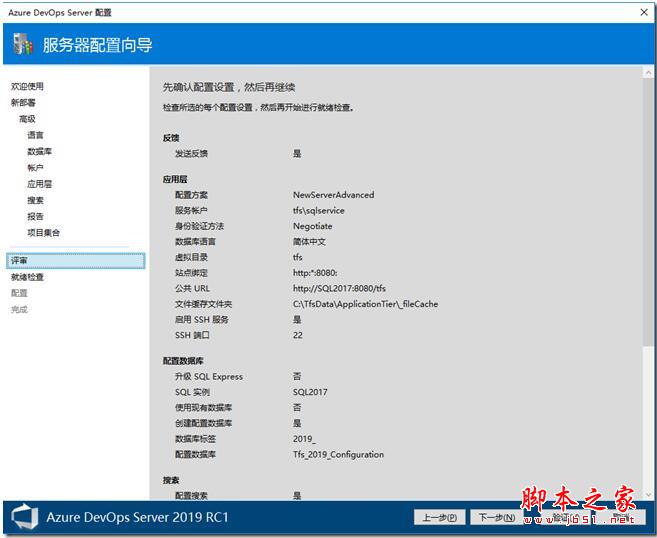Image resolution: width=657 pixels, height=538 pixels.
Task: Click the server wizard icon in header
Action: coord(22,44)
